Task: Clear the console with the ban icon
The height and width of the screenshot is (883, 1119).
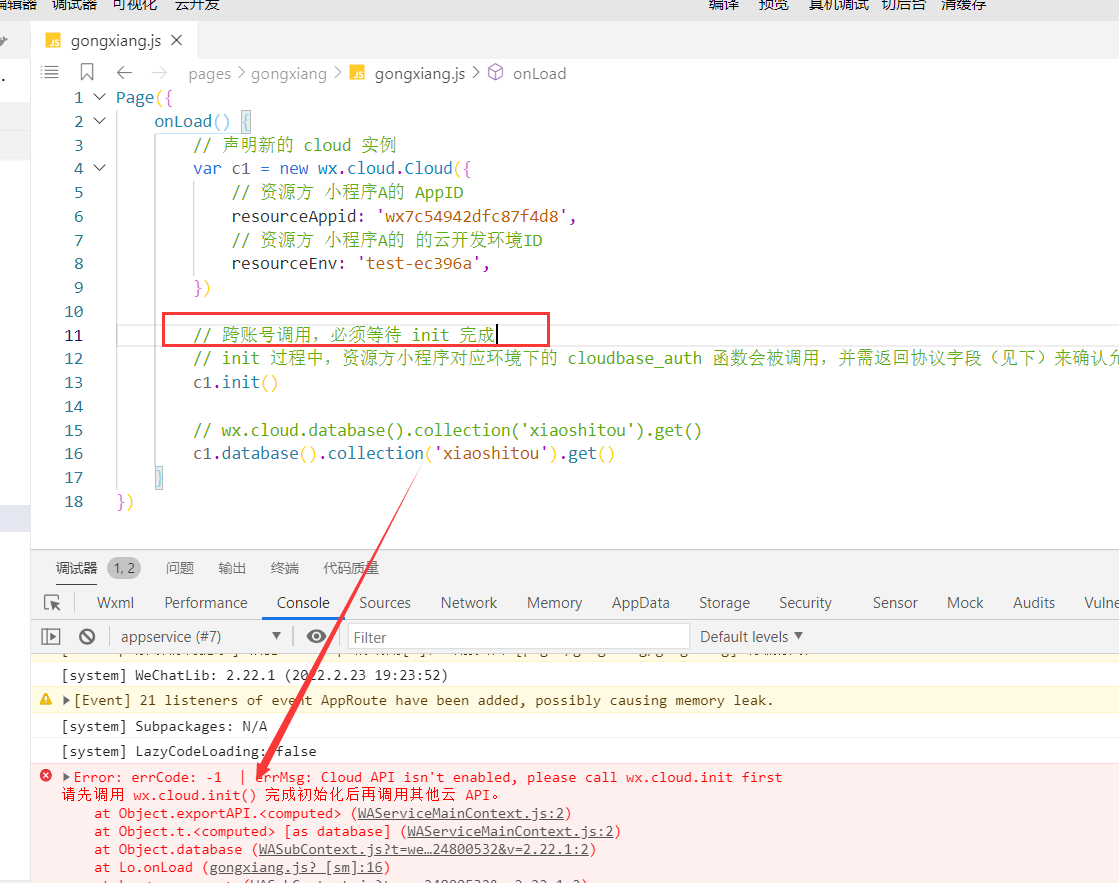Action: [87, 636]
